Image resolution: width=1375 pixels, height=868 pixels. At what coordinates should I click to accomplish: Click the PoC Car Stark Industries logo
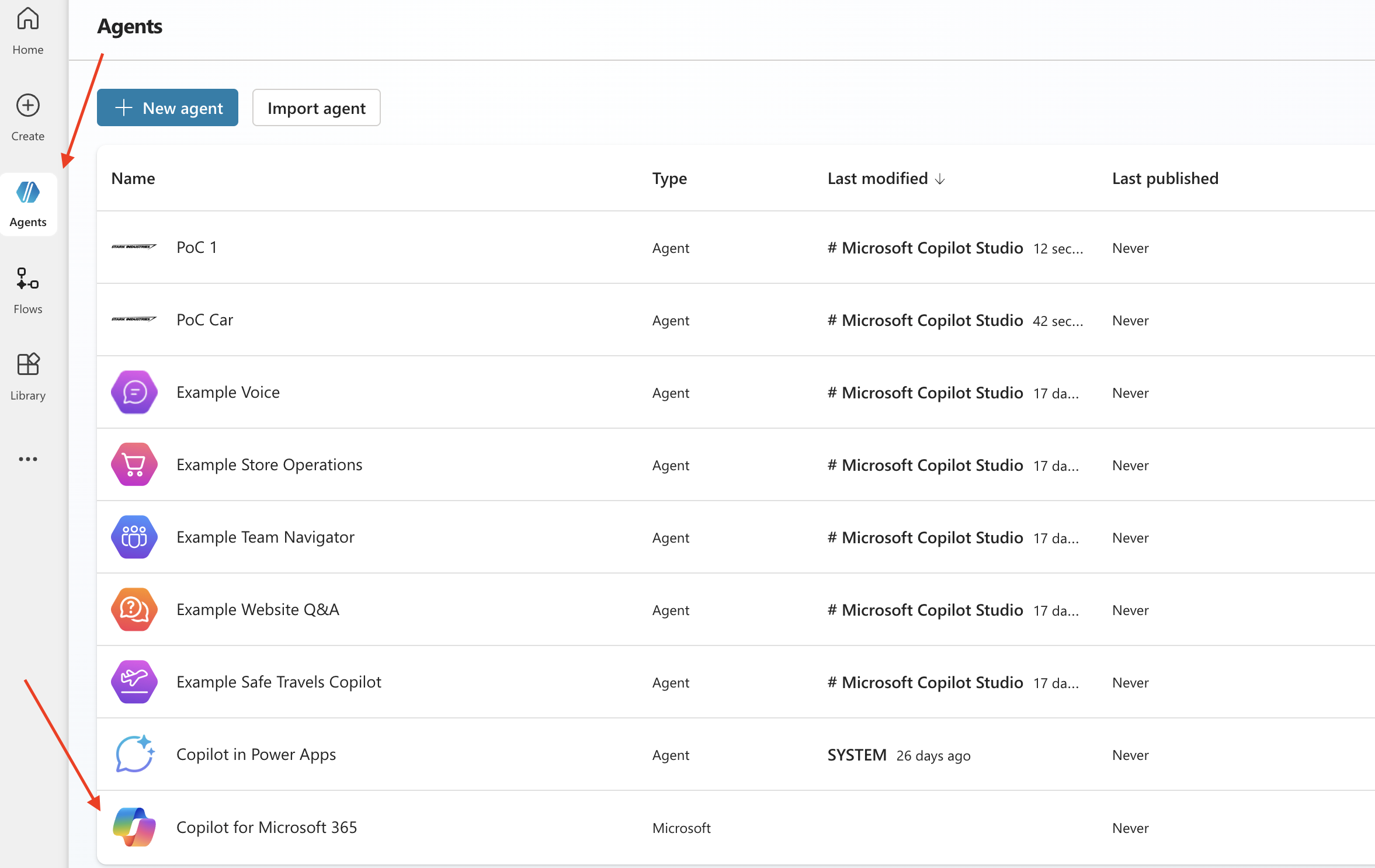pyautogui.click(x=134, y=320)
